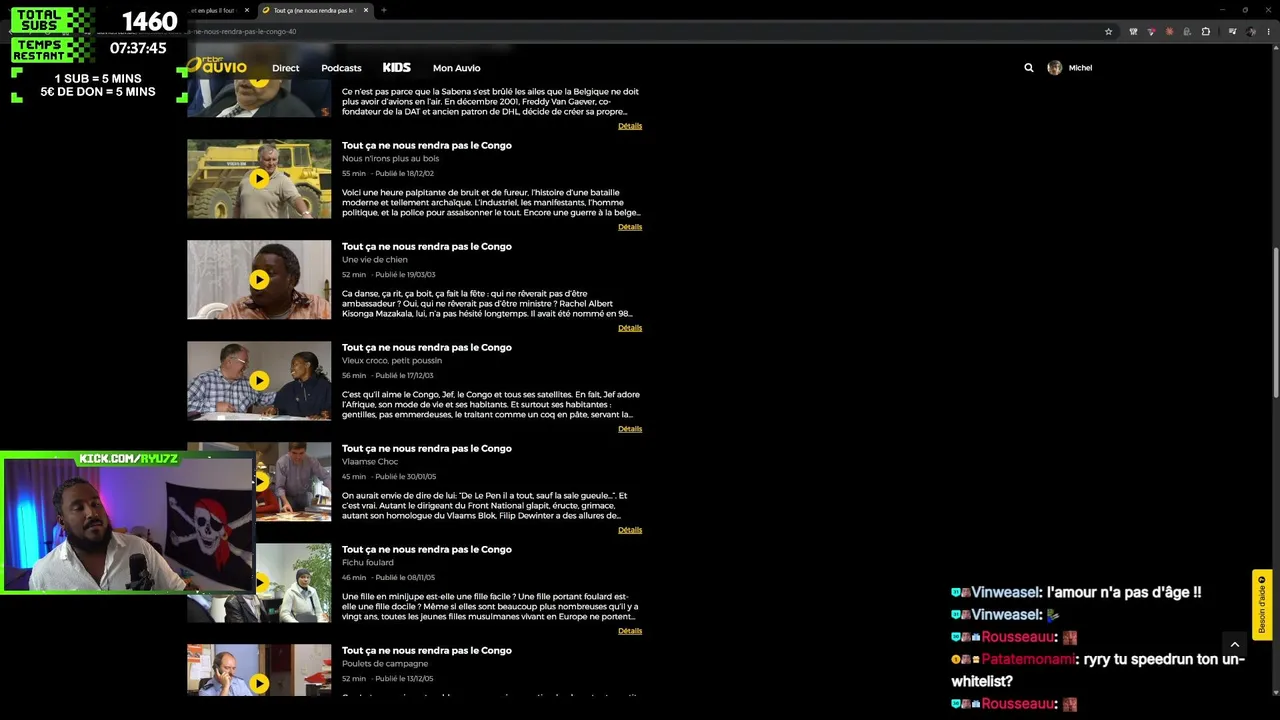Click the subtitle "Vlaamse Choc"

pos(370,462)
